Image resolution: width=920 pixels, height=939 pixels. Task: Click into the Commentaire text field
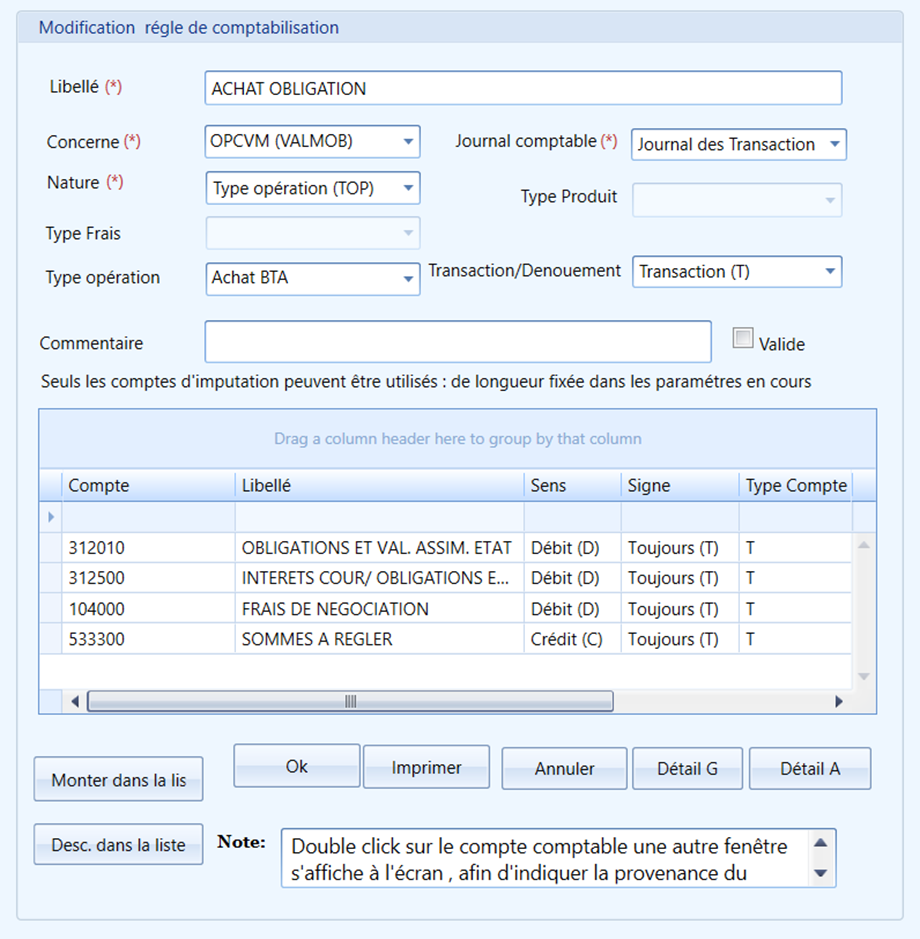(x=458, y=342)
